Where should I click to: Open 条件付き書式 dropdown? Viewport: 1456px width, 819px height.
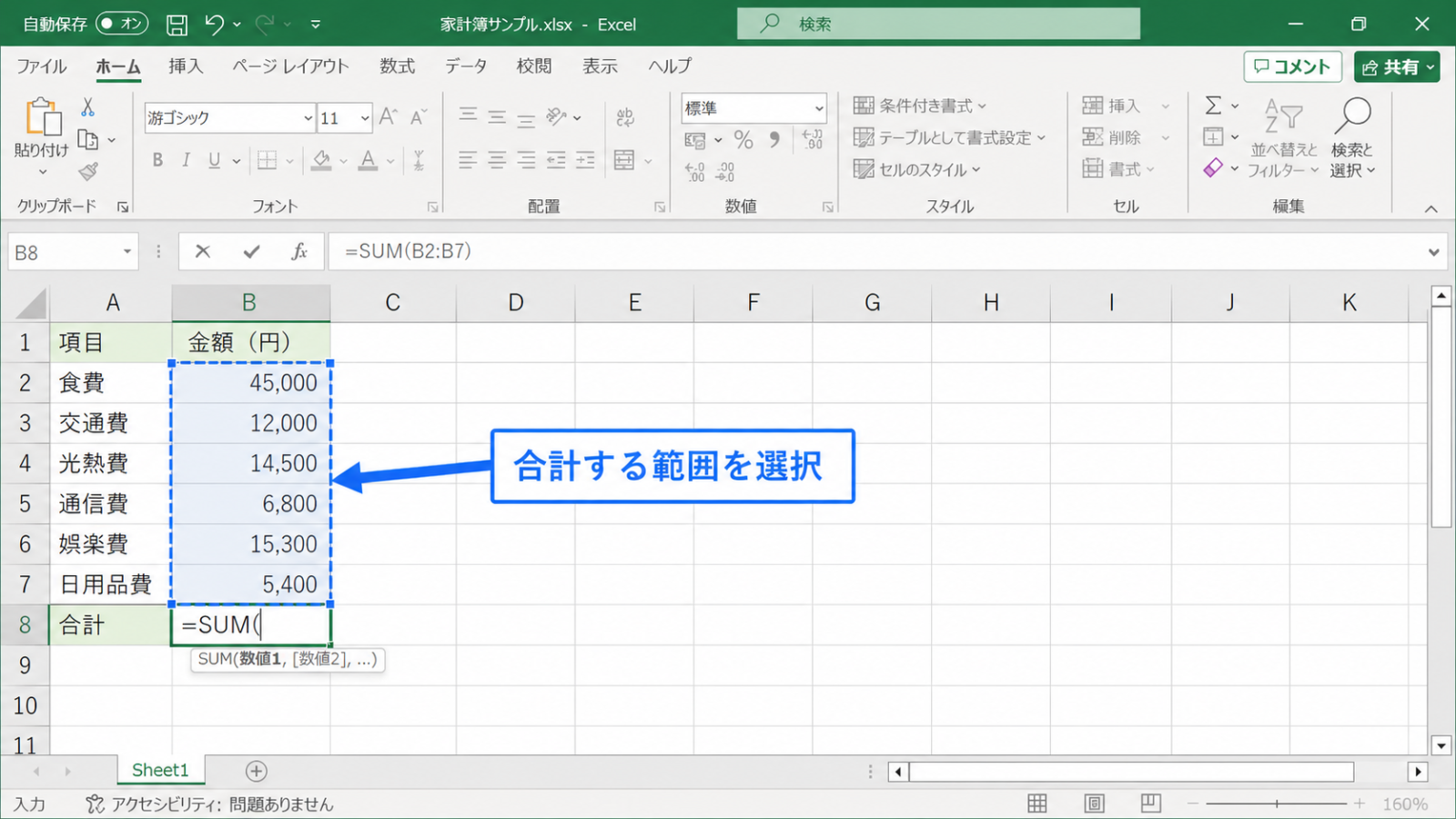coord(919,106)
